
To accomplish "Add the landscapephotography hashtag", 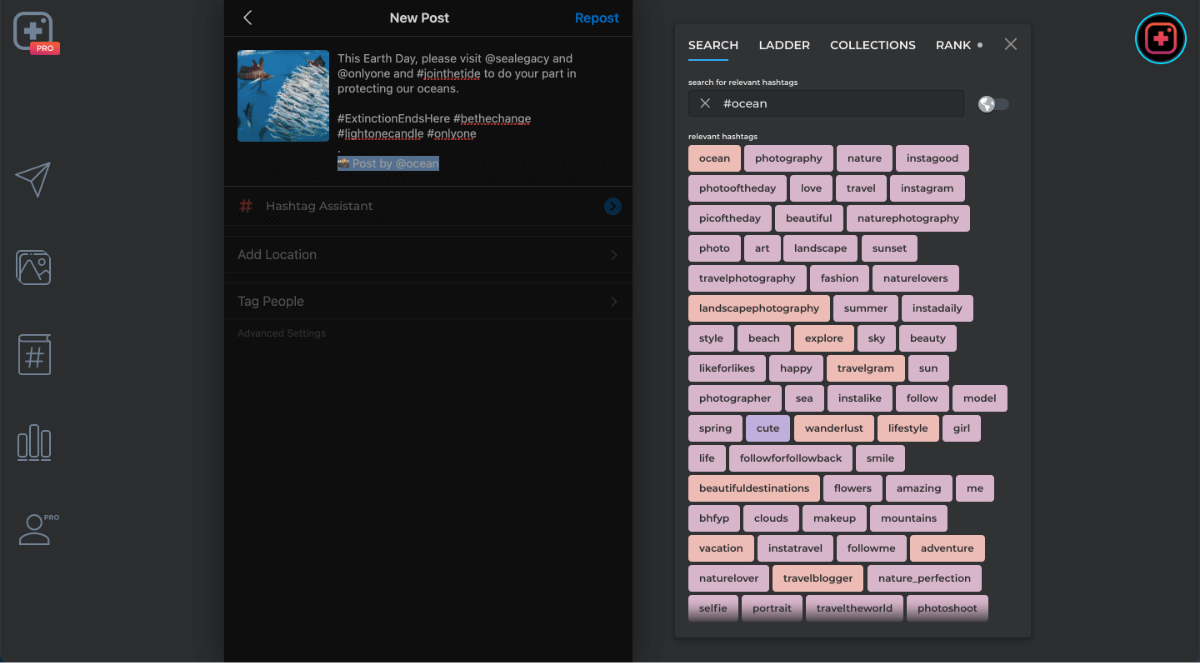I will pyautogui.click(x=758, y=308).
